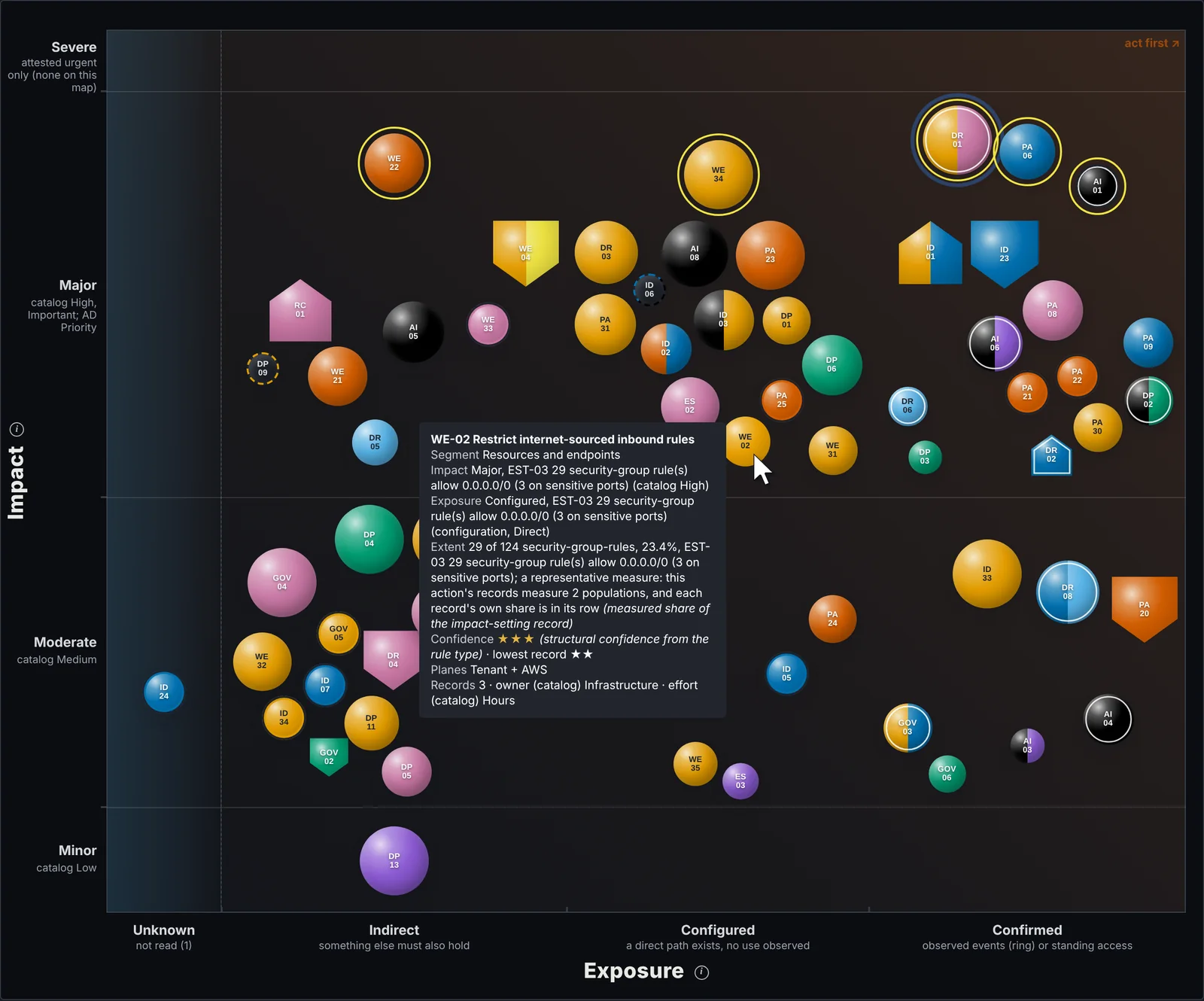Select the WE 02 bubble under the cursor
The width and height of the screenshot is (1204, 1001).
click(x=745, y=441)
